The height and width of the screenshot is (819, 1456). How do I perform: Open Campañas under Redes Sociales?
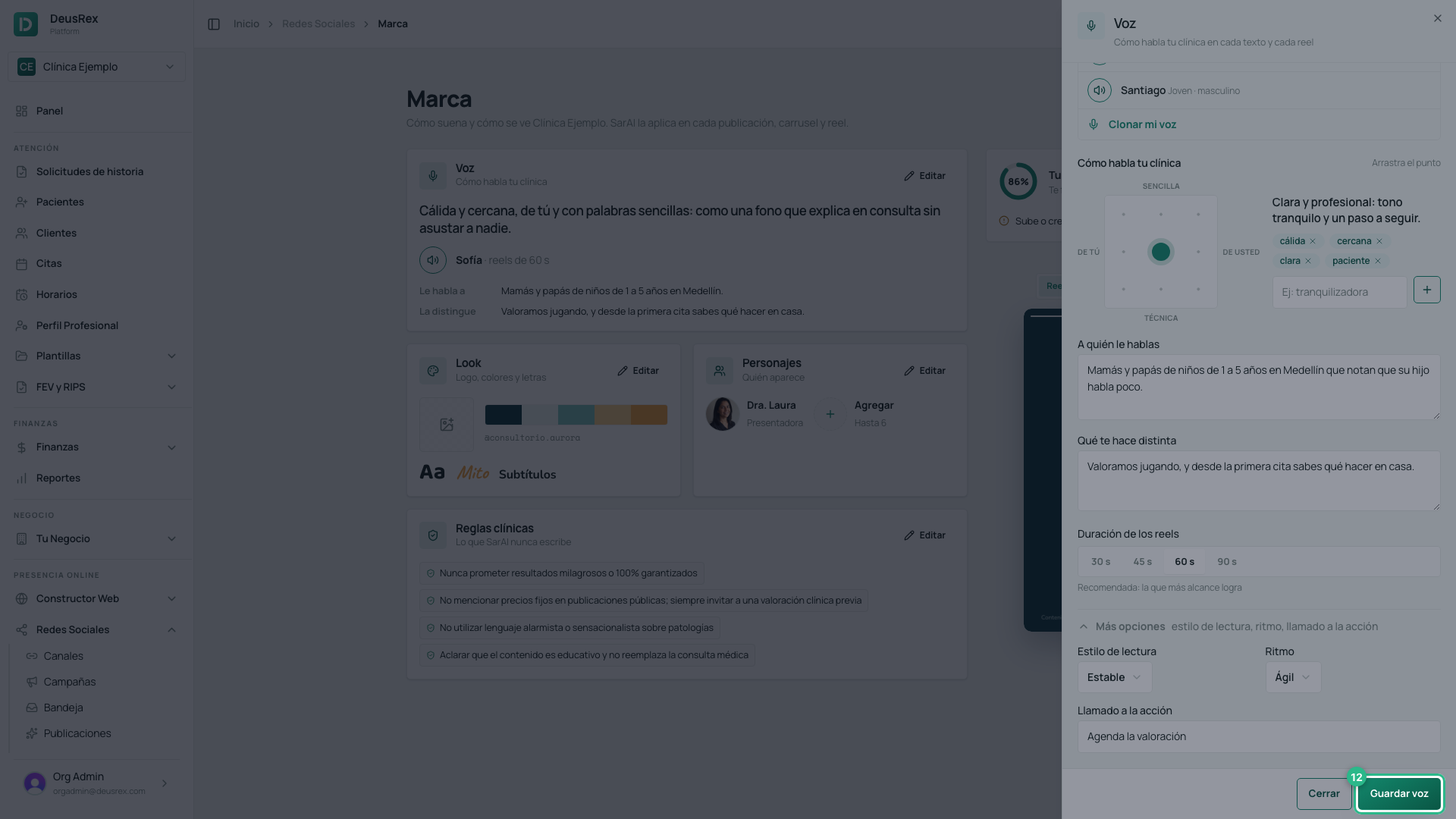pyautogui.click(x=69, y=682)
